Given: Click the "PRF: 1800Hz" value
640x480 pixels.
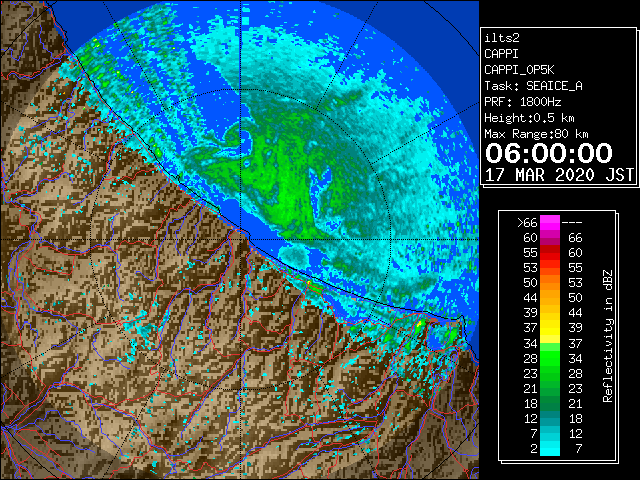Looking at the screenshot, I should click(522, 102).
